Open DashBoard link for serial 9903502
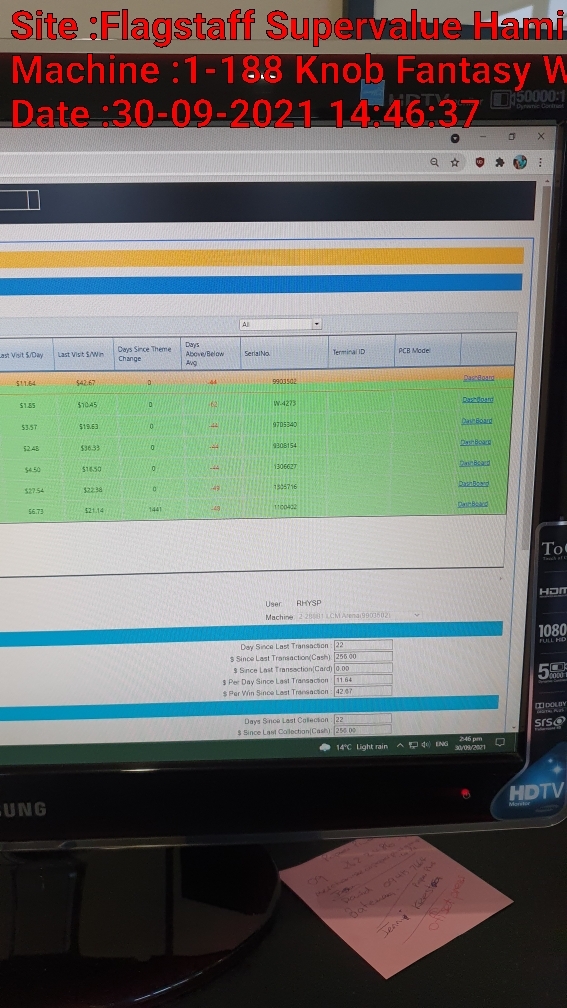Viewport: 567px width, 1008px height. (479, 378)
